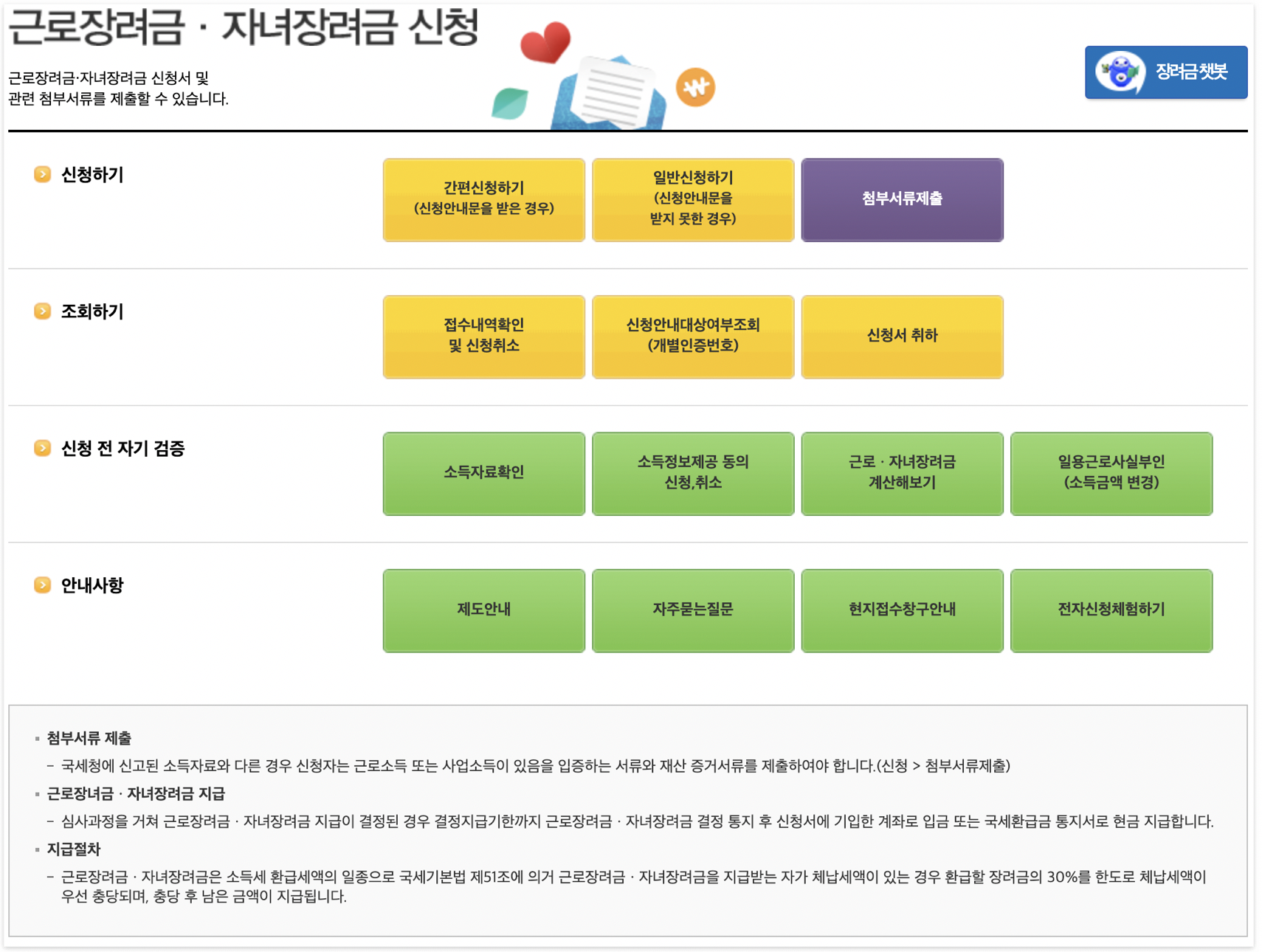This screenshot has height=952, width=1262.
Task: Open 간편신청하기 for those with notification
Action: (483, 199)
